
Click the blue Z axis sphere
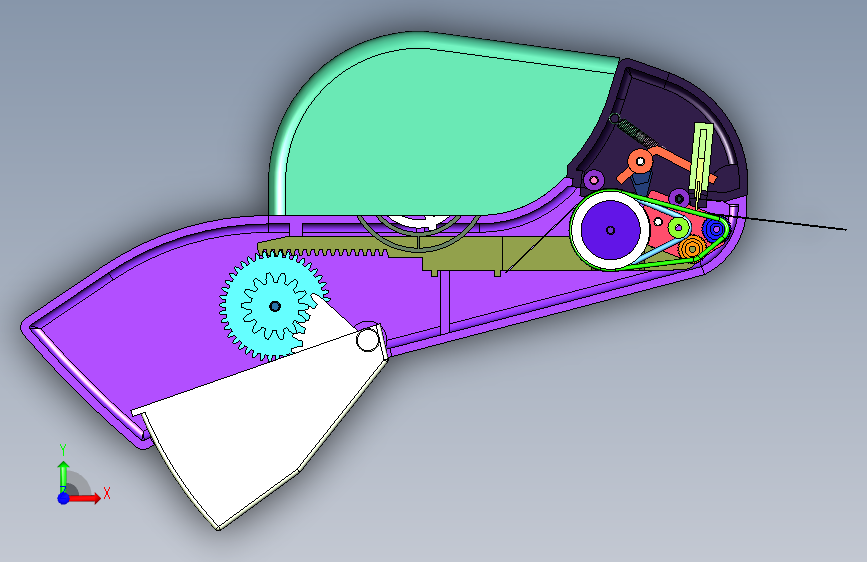[x=64, y=498]
